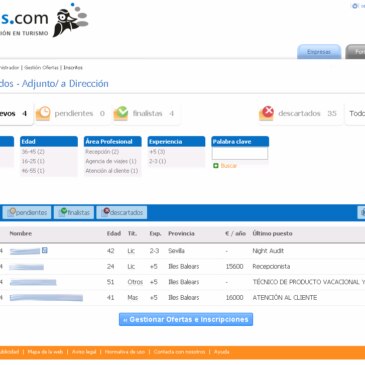This screenshot has height=365, width=365.
Task: Select the descartados 35 tab
Action: (299, 114)
